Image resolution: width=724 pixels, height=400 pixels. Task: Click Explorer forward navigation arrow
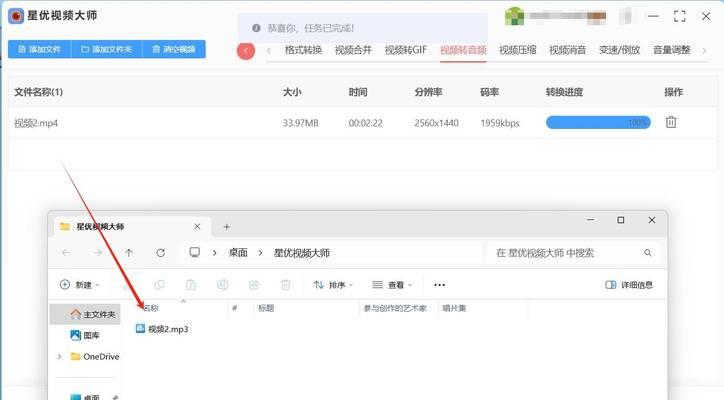pos(97,253)
